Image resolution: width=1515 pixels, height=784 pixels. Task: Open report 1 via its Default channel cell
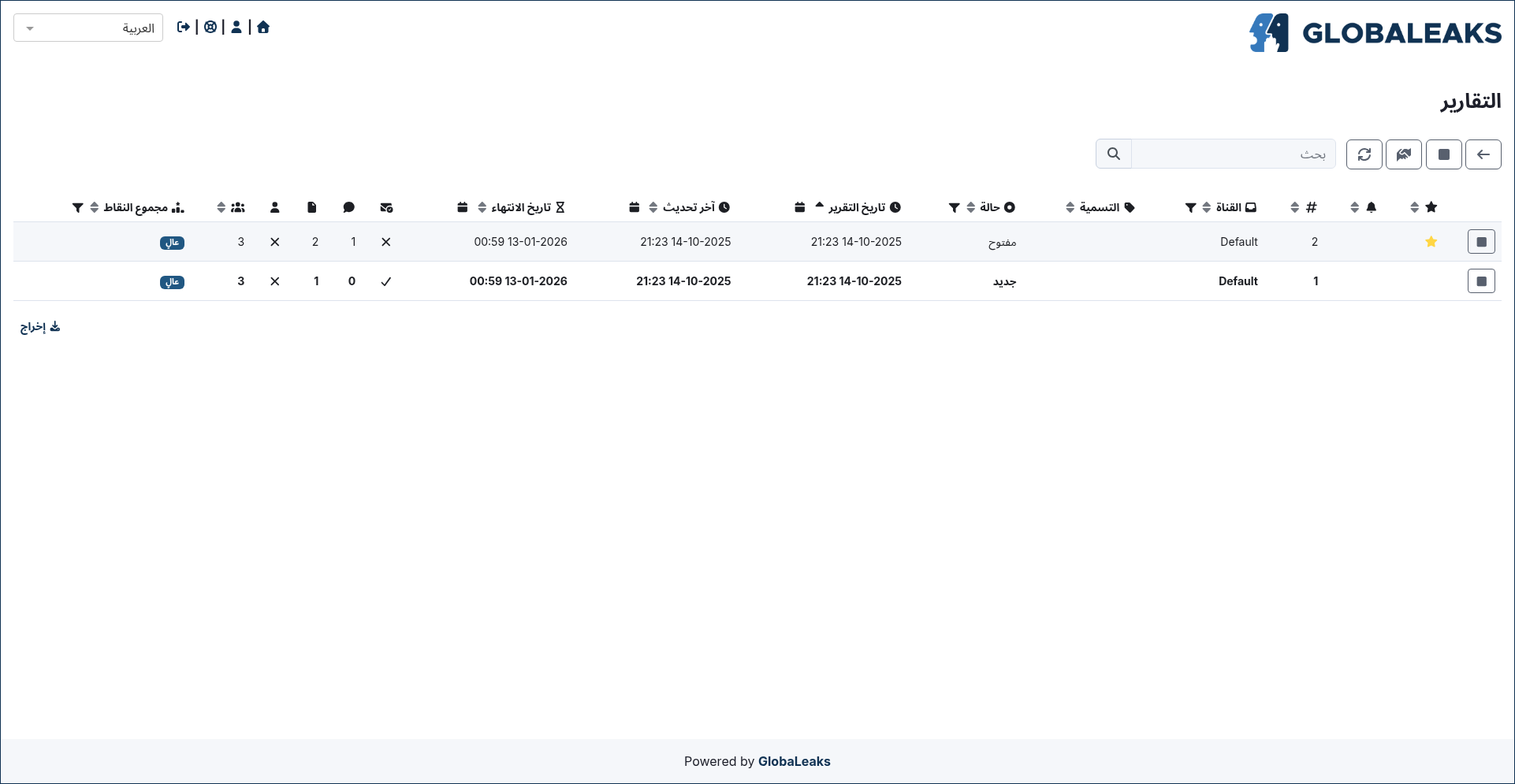coord(1238,281)
